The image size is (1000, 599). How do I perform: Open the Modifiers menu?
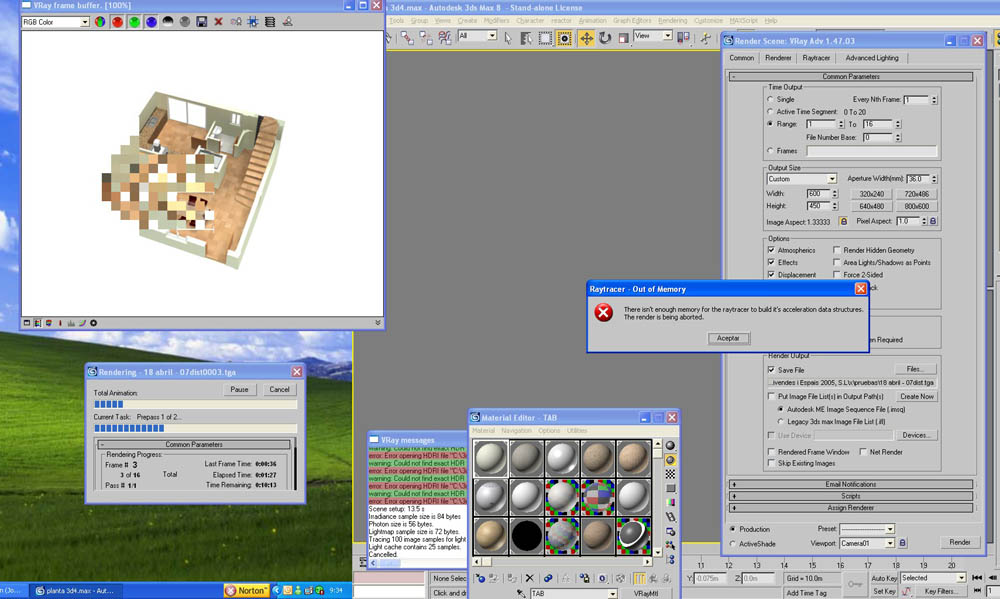[496, 20]
